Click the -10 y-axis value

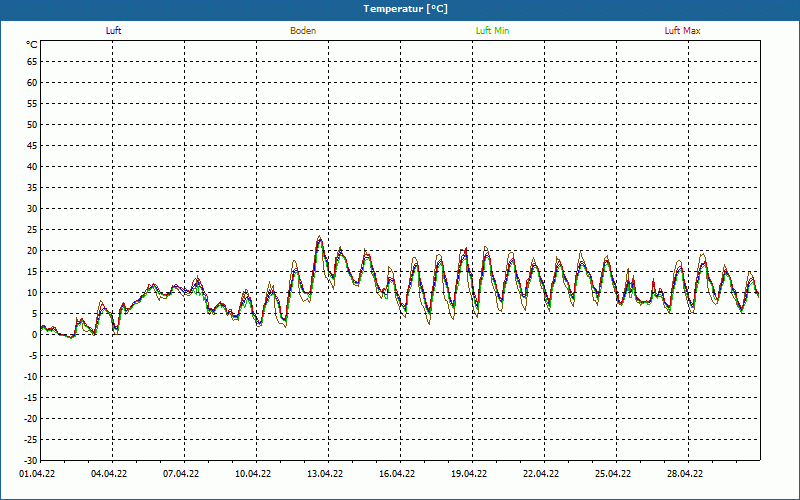[31, 377]
